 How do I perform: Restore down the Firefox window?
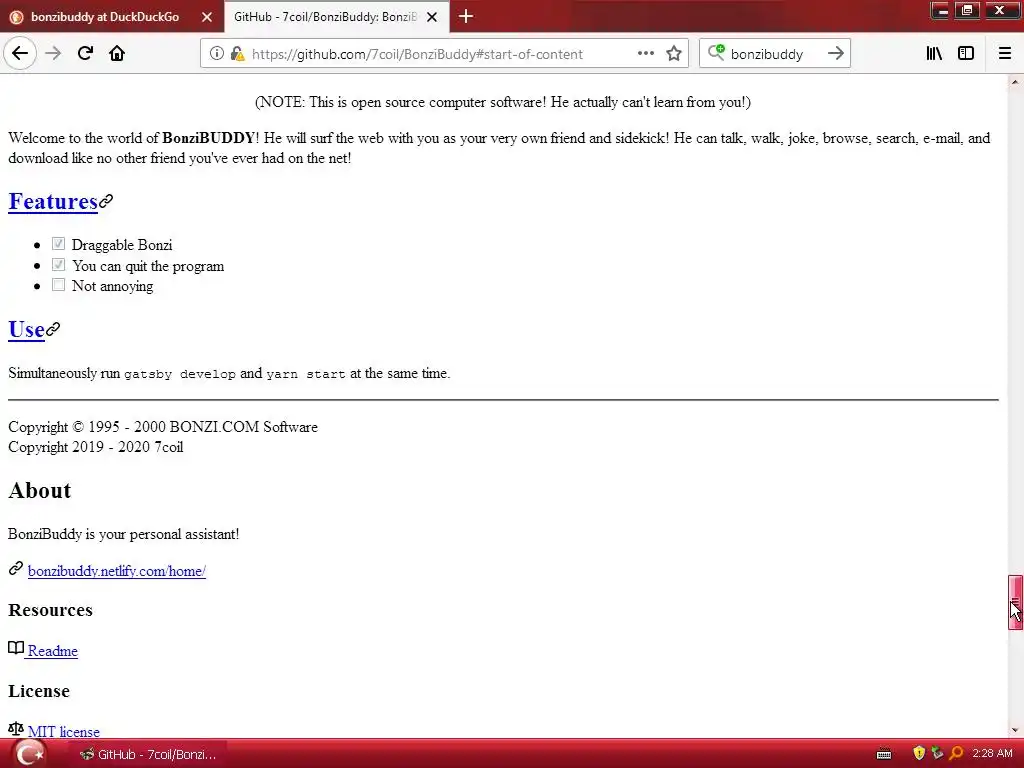click(968, 10)
